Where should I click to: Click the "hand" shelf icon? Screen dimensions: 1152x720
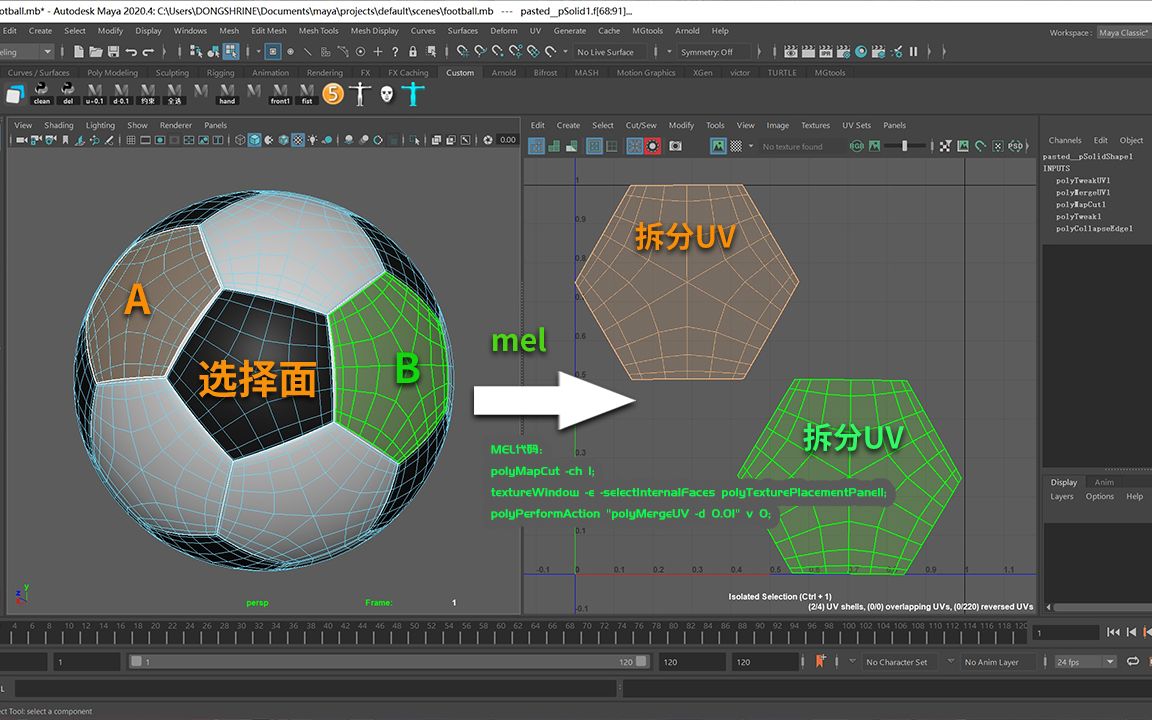(227, 93)
